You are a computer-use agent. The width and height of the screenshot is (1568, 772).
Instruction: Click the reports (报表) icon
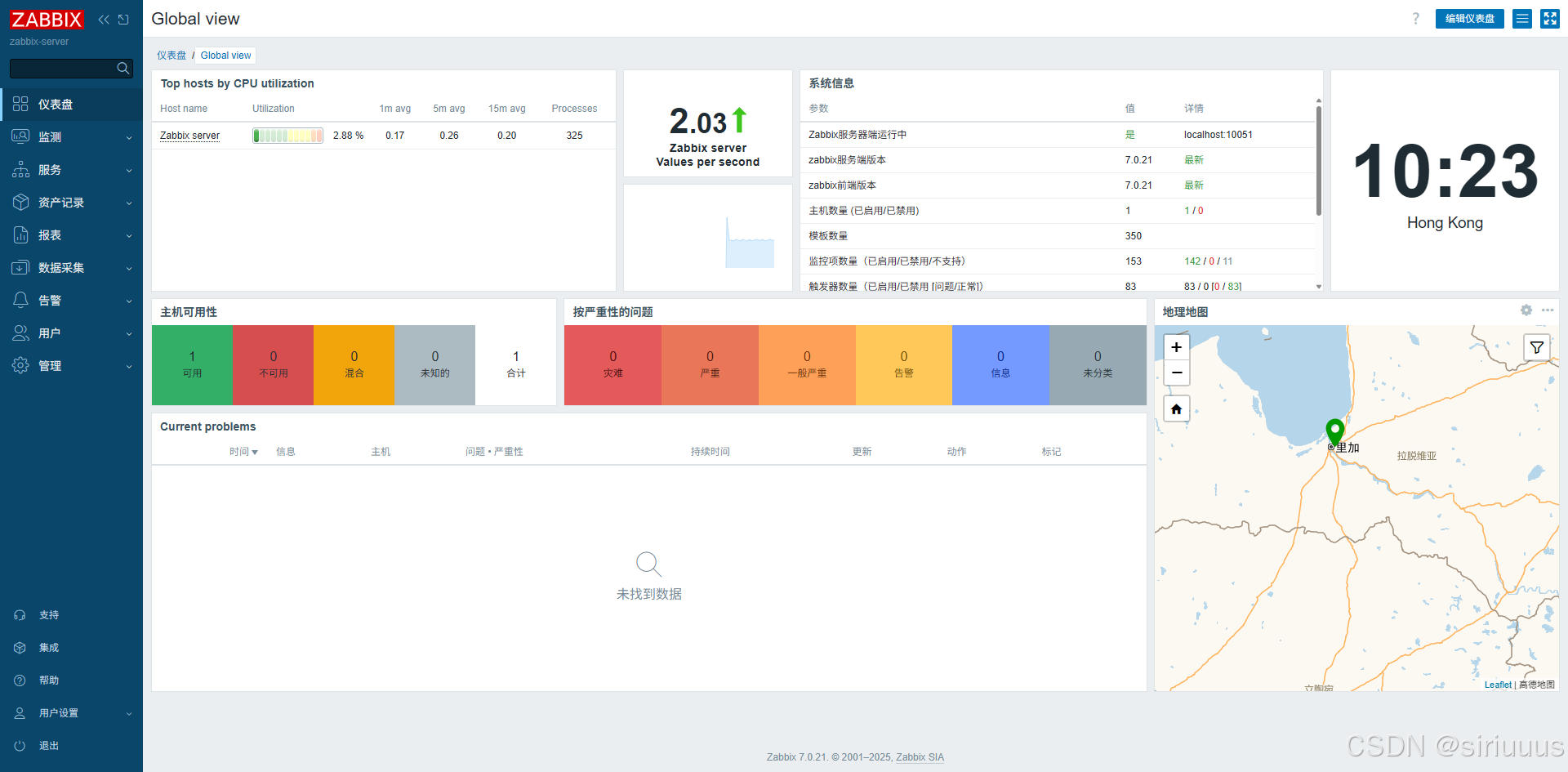coord(20,234)
